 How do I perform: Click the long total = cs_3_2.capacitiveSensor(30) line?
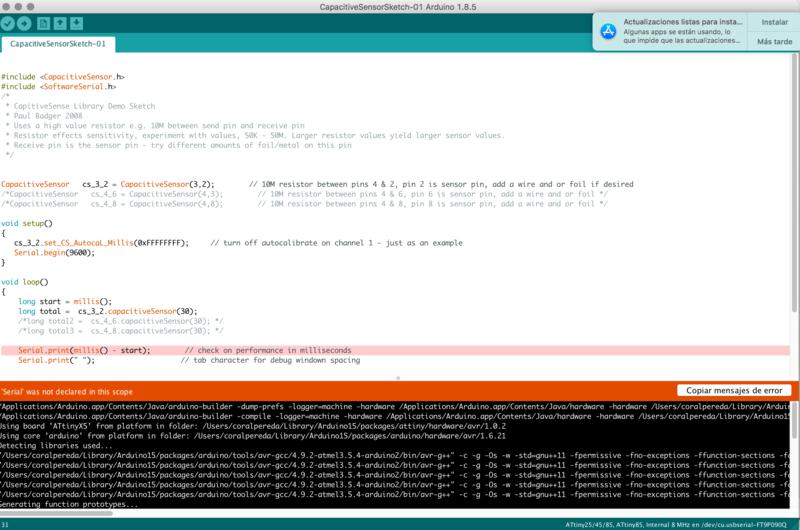[108, 311]
